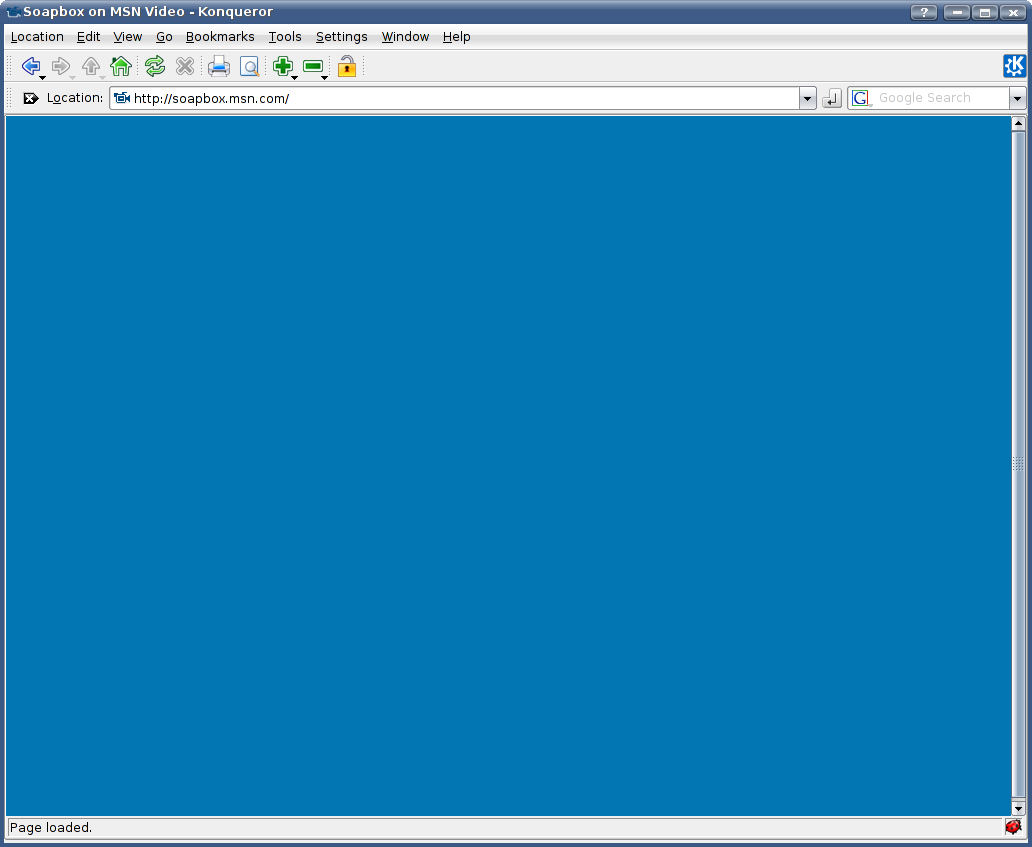Viewport: 1032px width, 847px height.
Task: Expand the Google Search box dropdown
Action: click(x=1018, y=99)
